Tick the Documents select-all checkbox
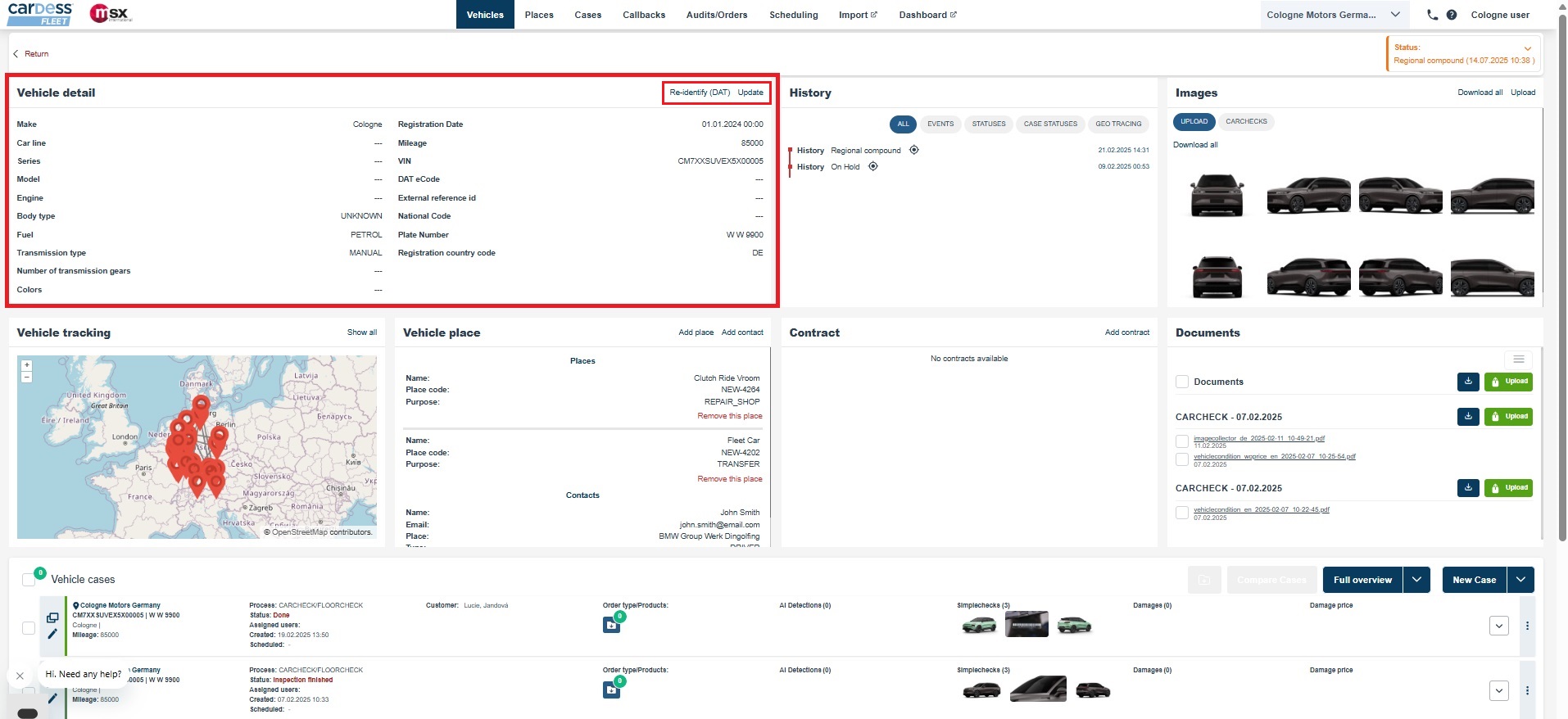1568x719 pixels. [x=1182, y=382]
